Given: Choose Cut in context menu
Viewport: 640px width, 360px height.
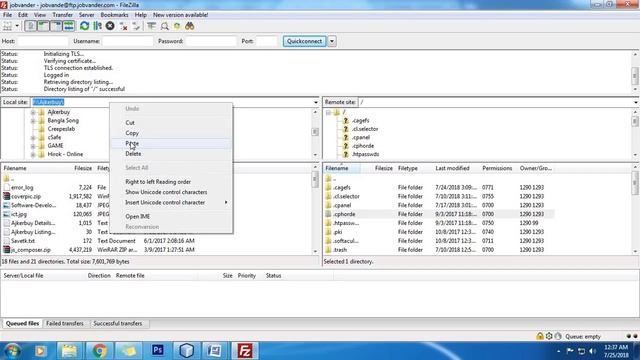Looking at the screenshot, I should [171, 122].
